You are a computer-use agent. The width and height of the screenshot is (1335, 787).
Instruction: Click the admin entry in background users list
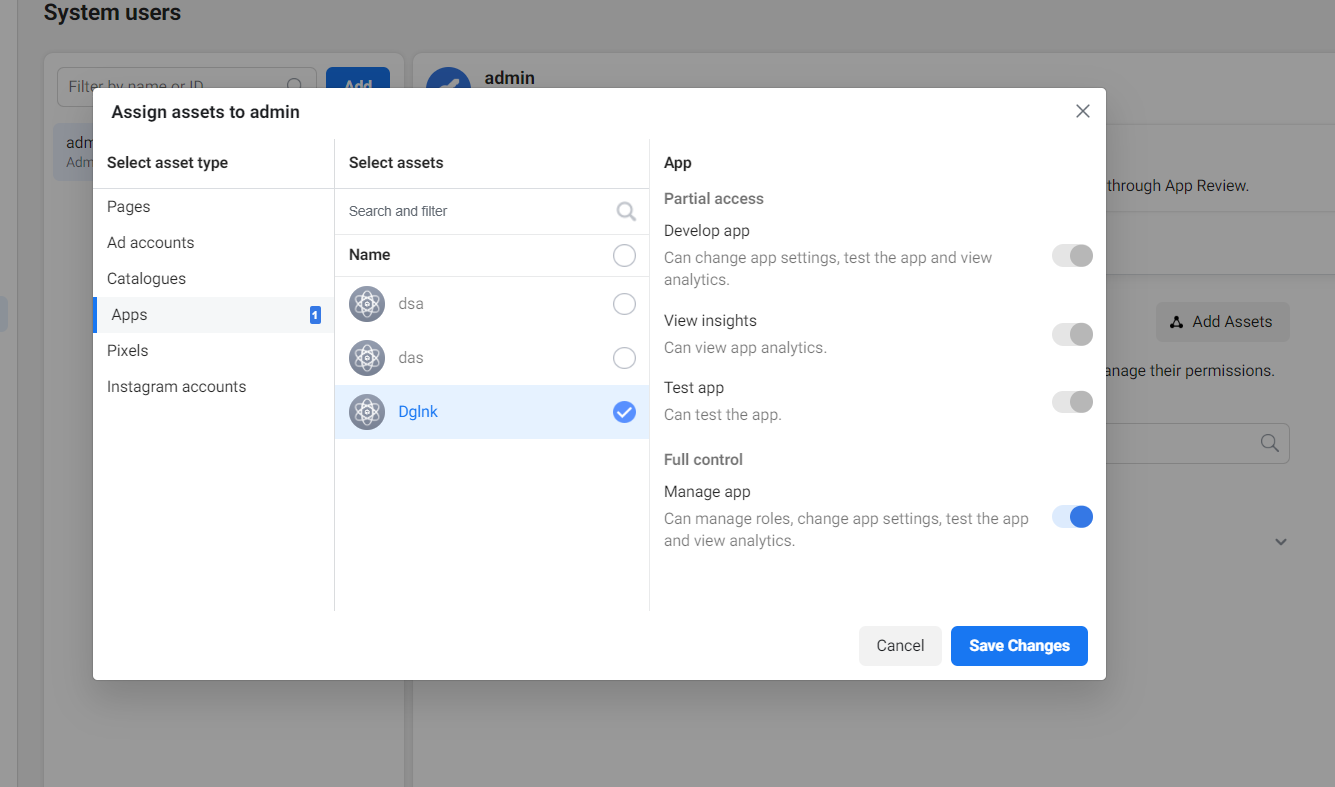click(x=74, y=152)
